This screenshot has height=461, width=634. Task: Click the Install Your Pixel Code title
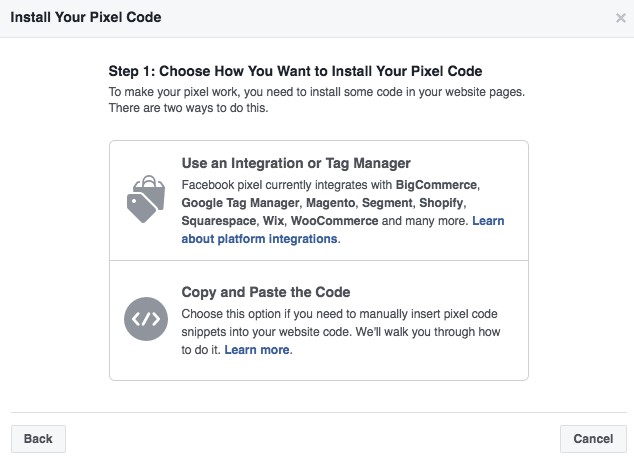(85, 18)
